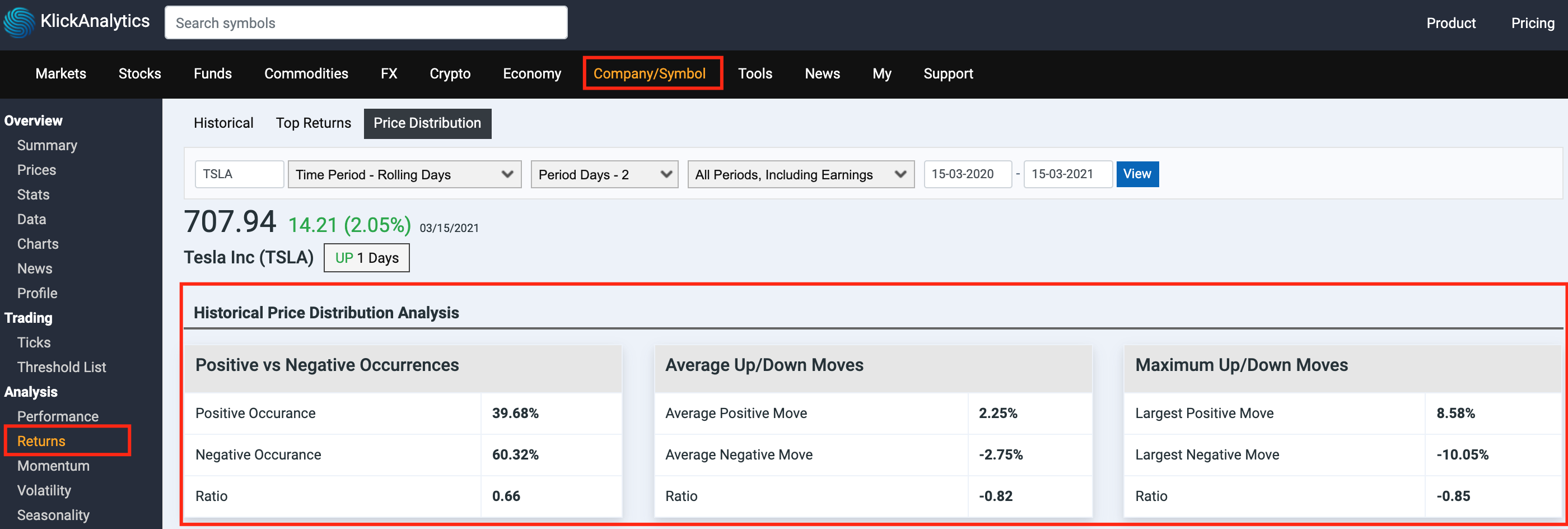
Task: Click the 14.21 (2.05%) price change
Action: (349, 225)
